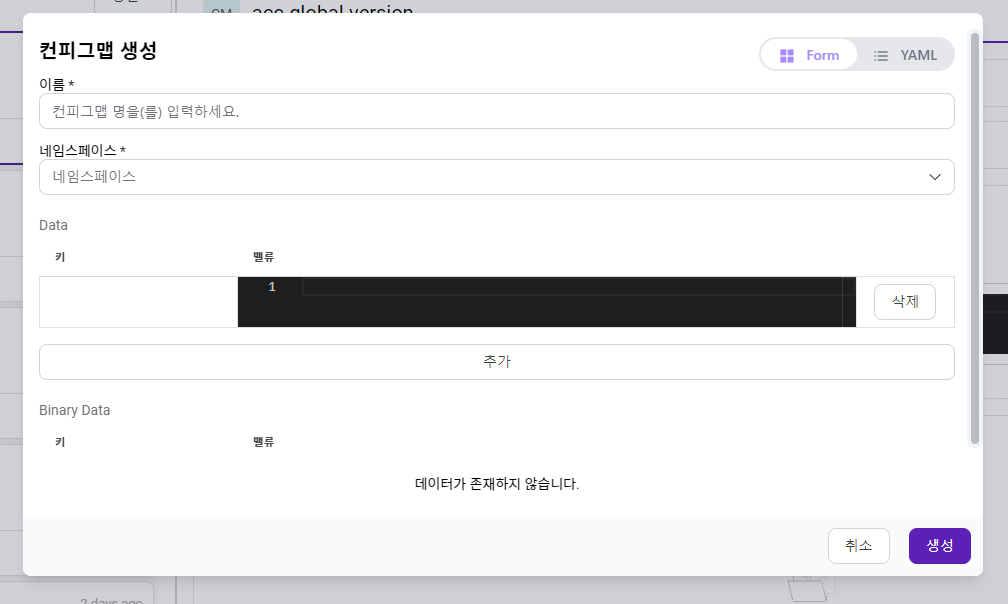This screenshot has height=604, width=1008.
Task: Click the list icon beside YAML
Action: point(881,56)
